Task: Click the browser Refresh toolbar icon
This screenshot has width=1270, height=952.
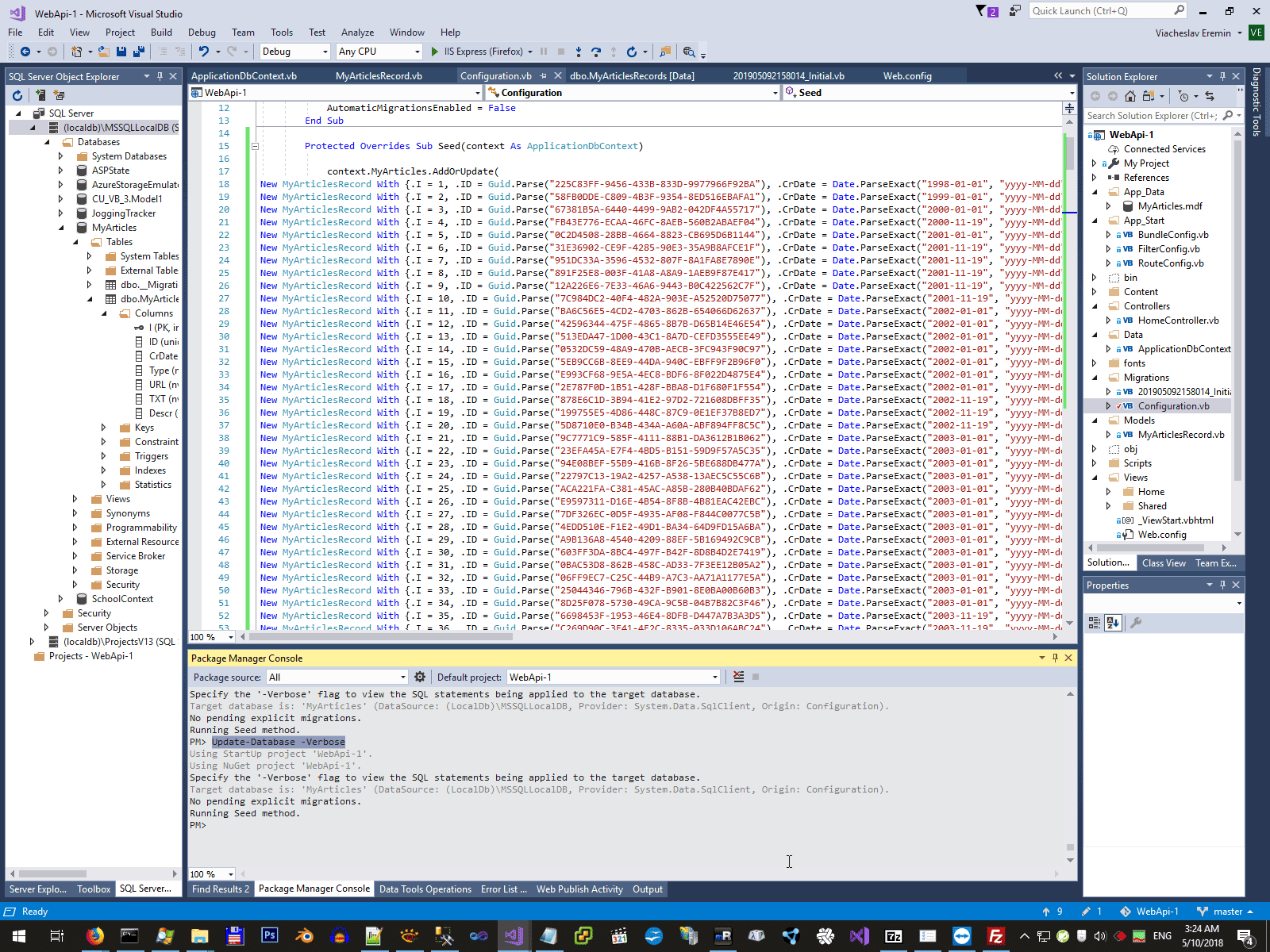Action: 632,52
